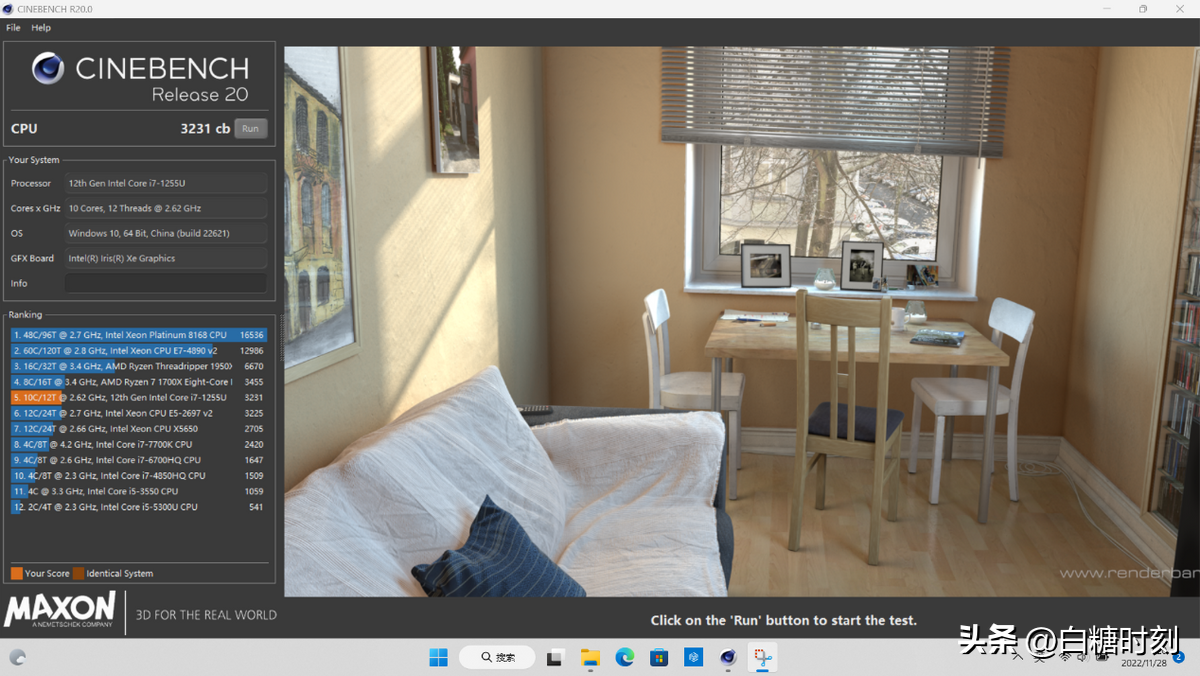1200x676 pixels.
Task: Click the rendered room preview image
Action: click(x=742, y=321)
